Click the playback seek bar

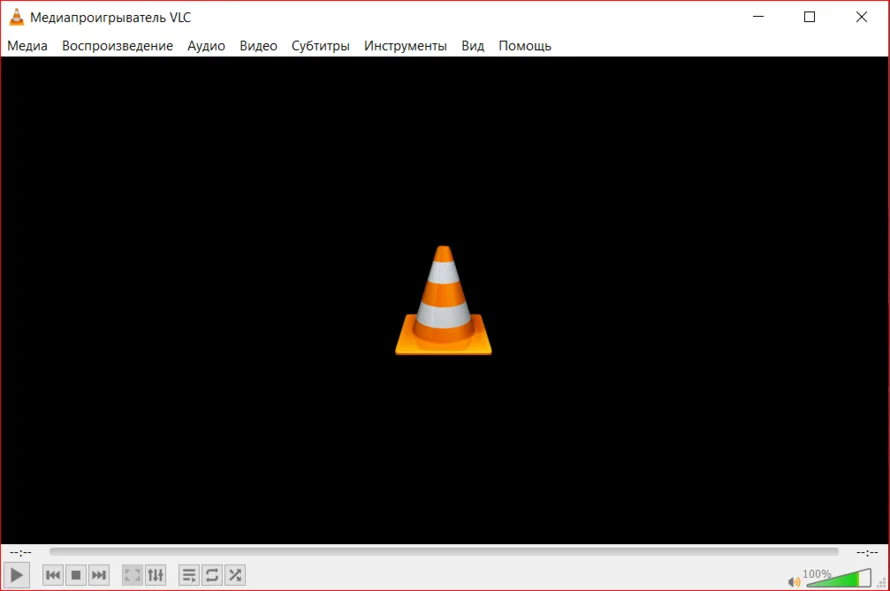443,551
